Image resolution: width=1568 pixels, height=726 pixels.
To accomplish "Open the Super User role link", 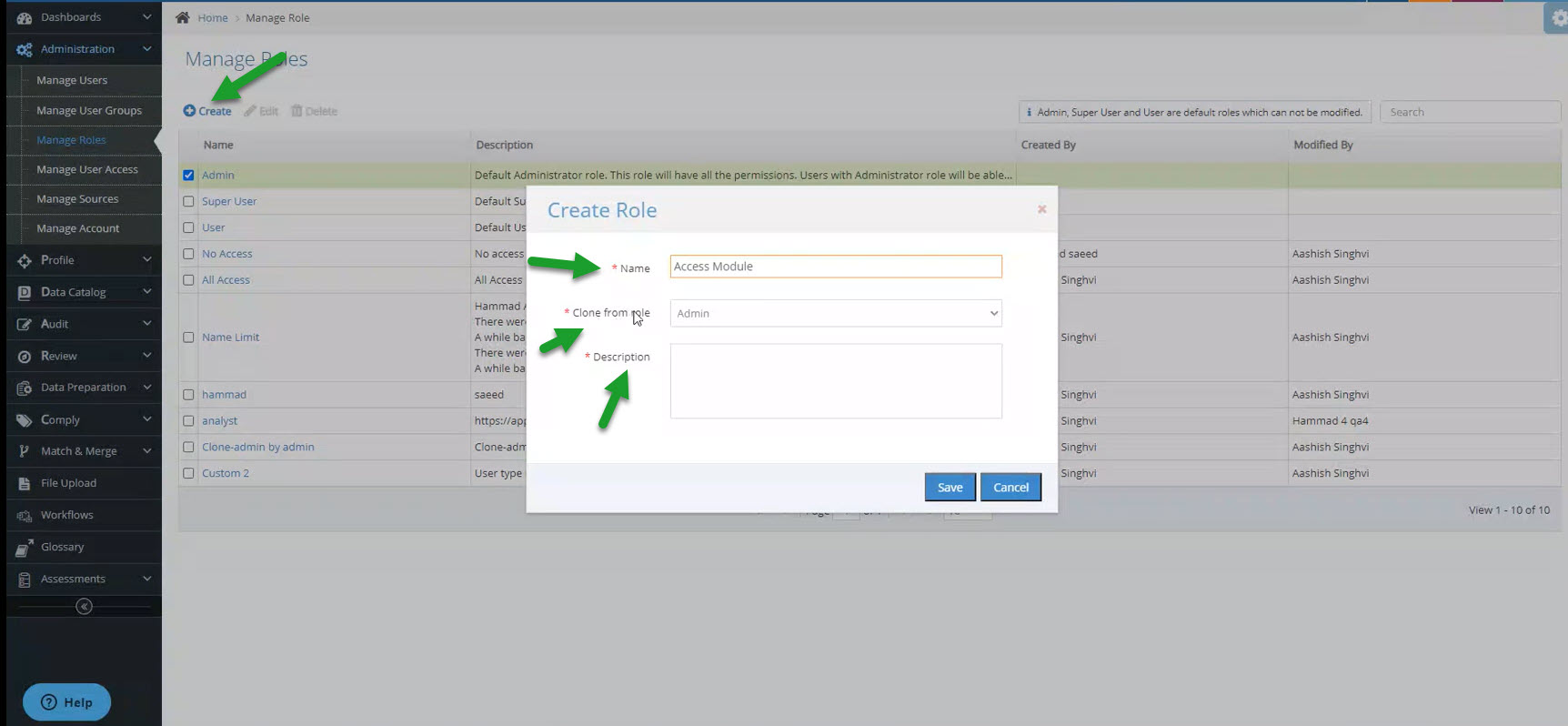I will tap(229, 201).
